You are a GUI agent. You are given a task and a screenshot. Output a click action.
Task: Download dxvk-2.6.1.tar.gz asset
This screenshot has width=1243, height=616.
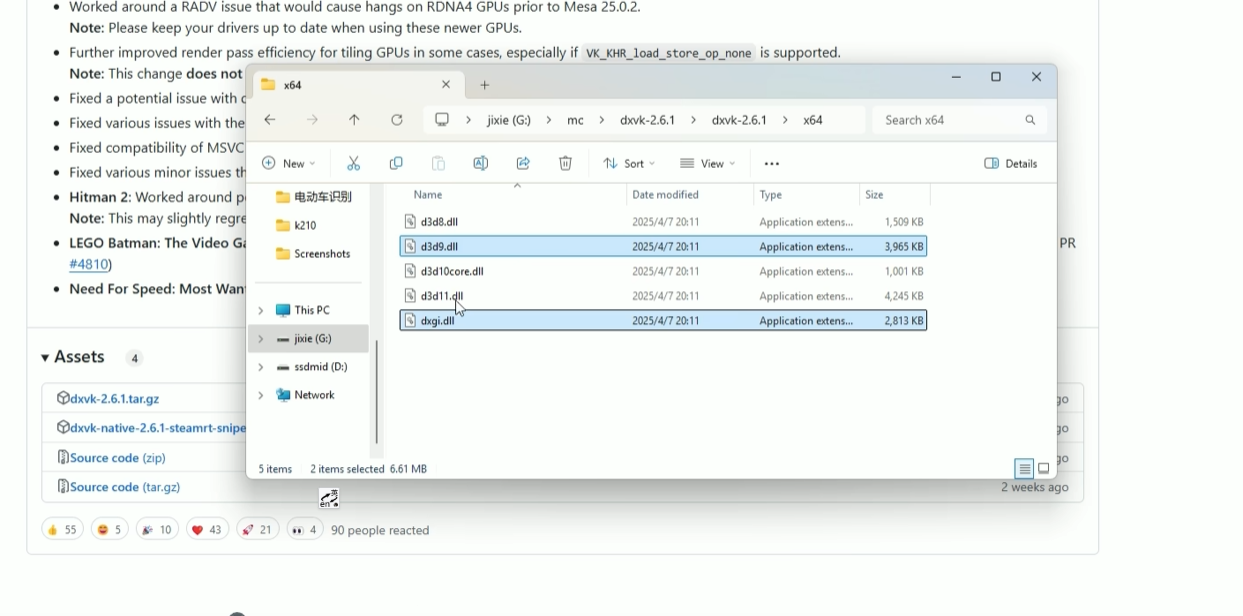114,398
